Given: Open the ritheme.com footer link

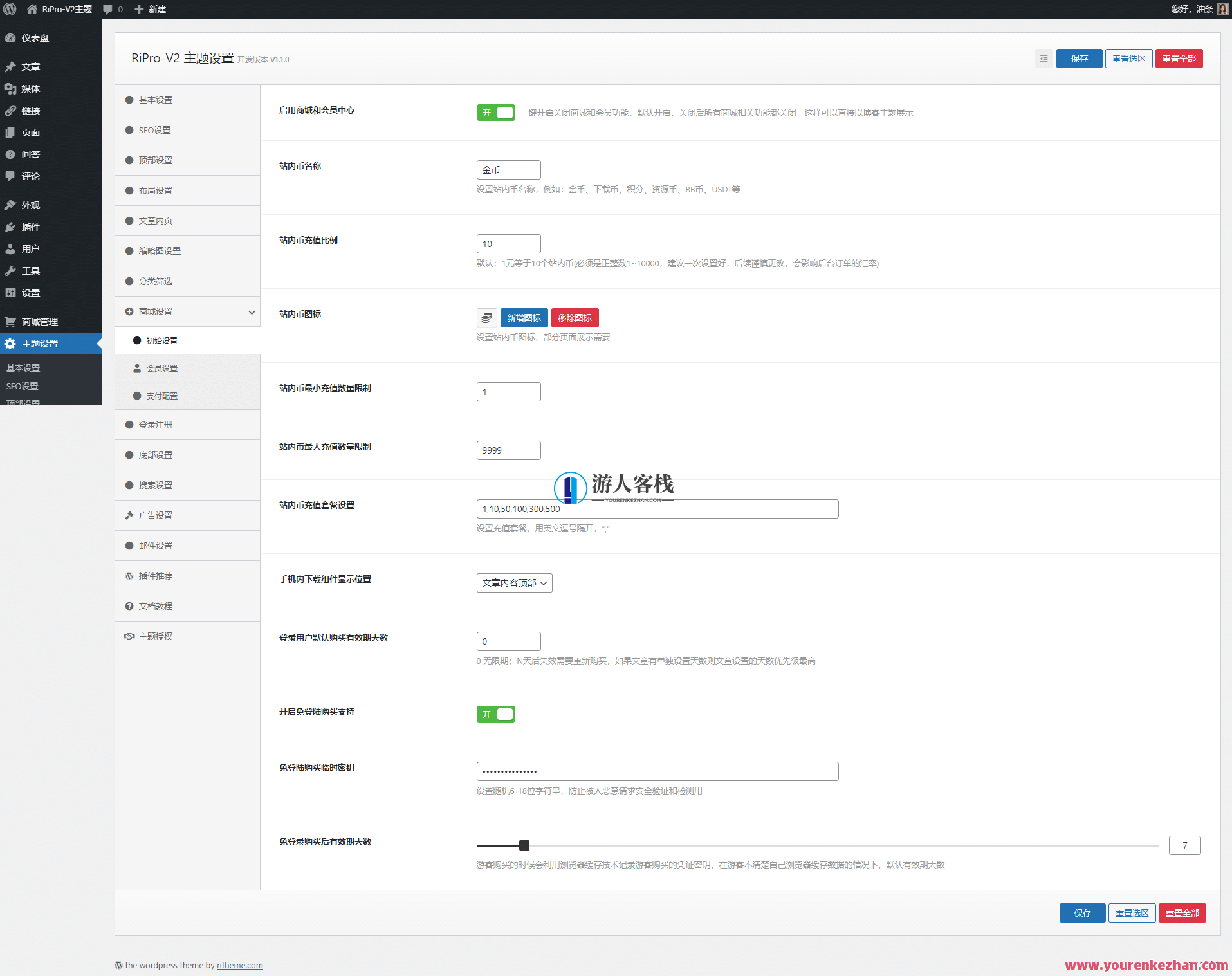Looking at the screenshot, I should tap(239, 965).
